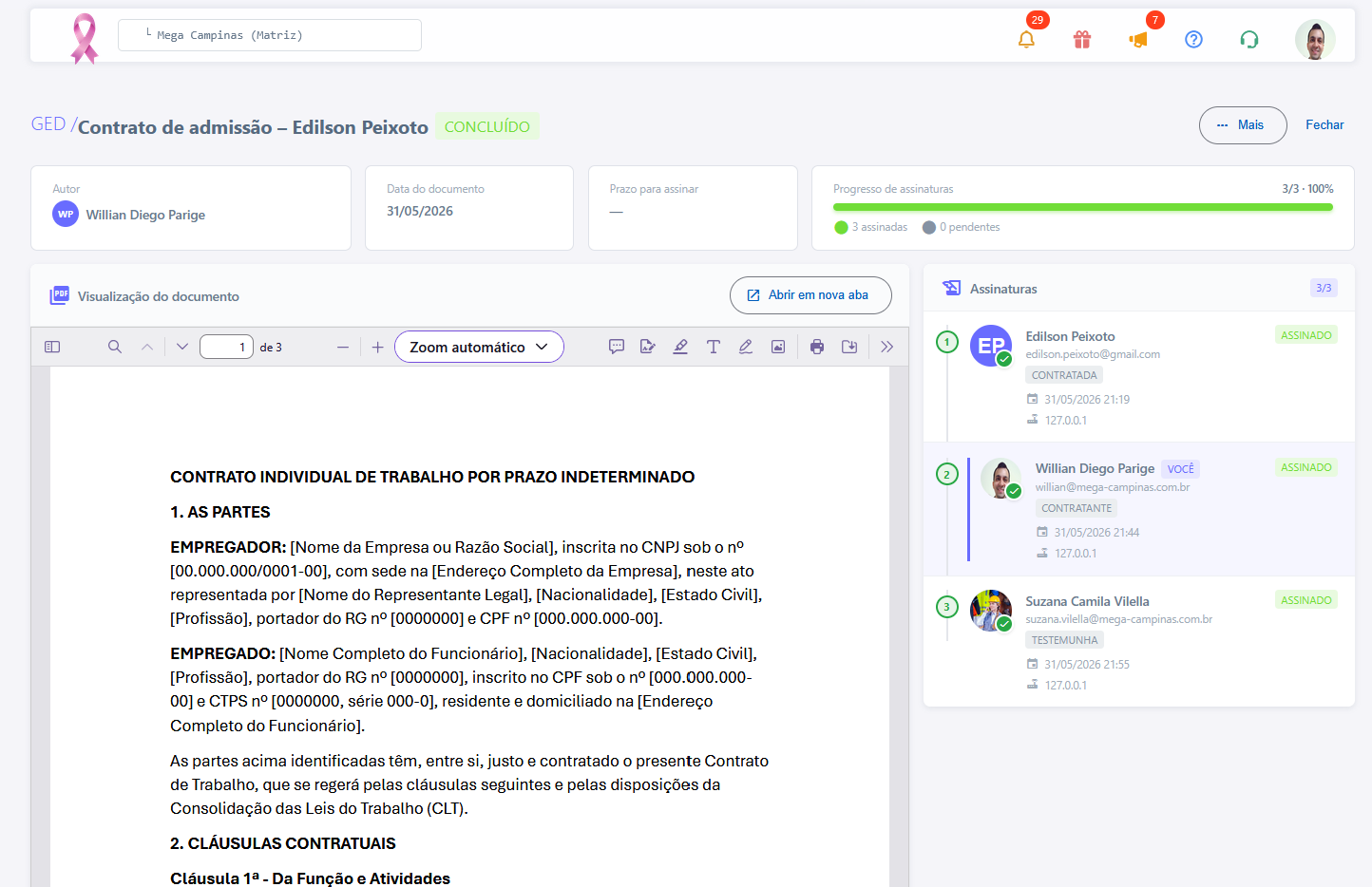Toggle the PDF viewer sidebar
This screenshot has height=887, width=1372.
[x=52, y=347]
